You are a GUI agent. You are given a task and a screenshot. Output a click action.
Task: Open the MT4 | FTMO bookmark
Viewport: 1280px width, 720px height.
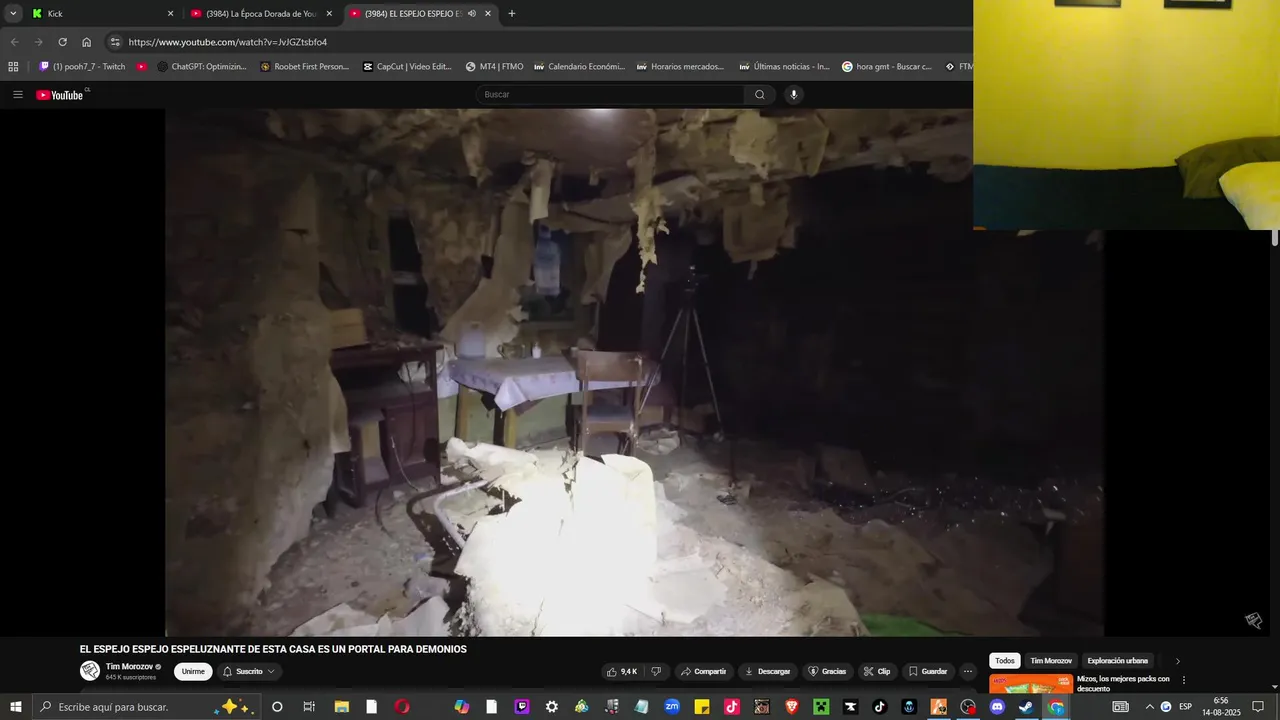(x=494, y=67)
